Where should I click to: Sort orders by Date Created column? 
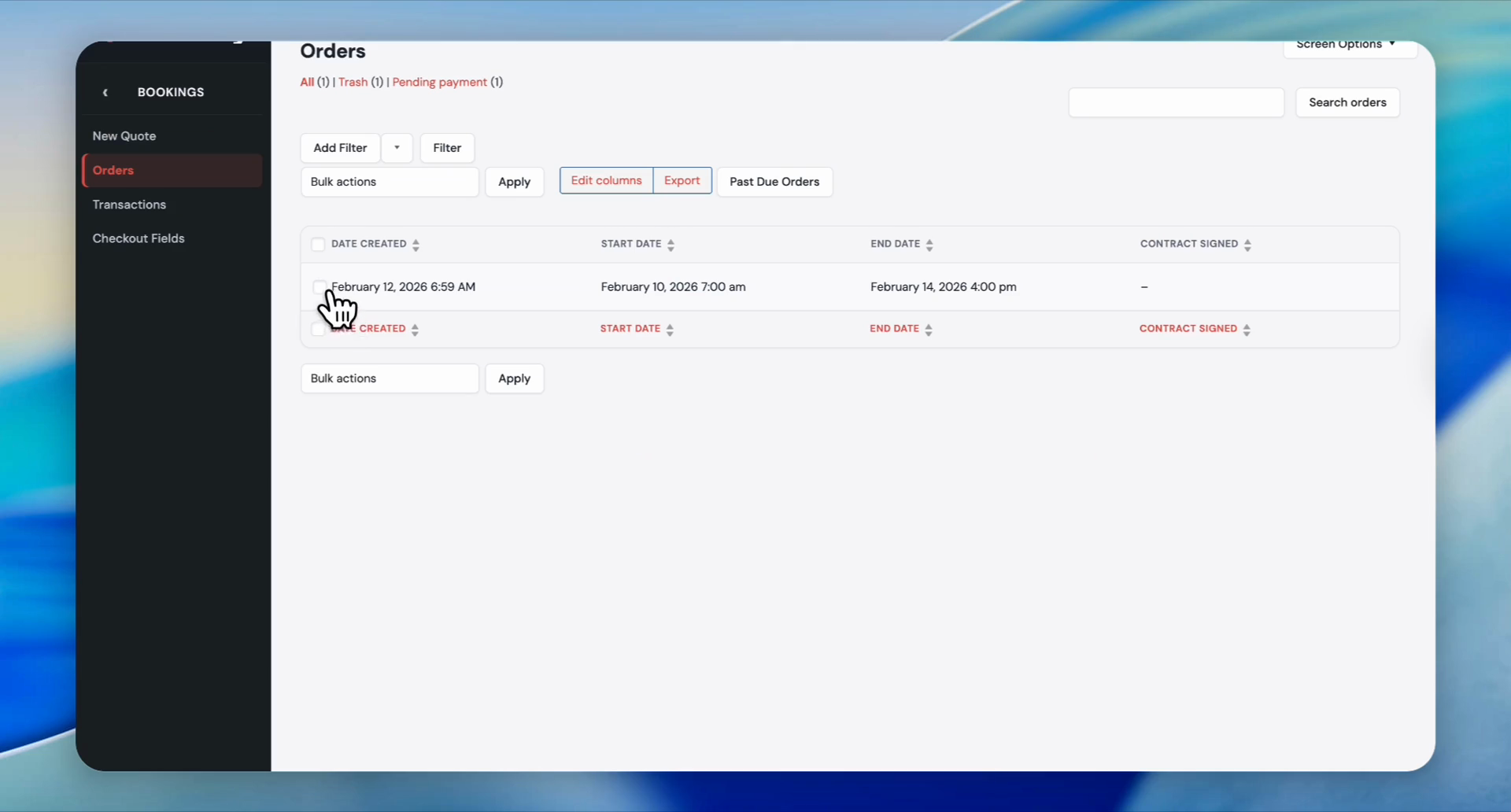(416, 245)
